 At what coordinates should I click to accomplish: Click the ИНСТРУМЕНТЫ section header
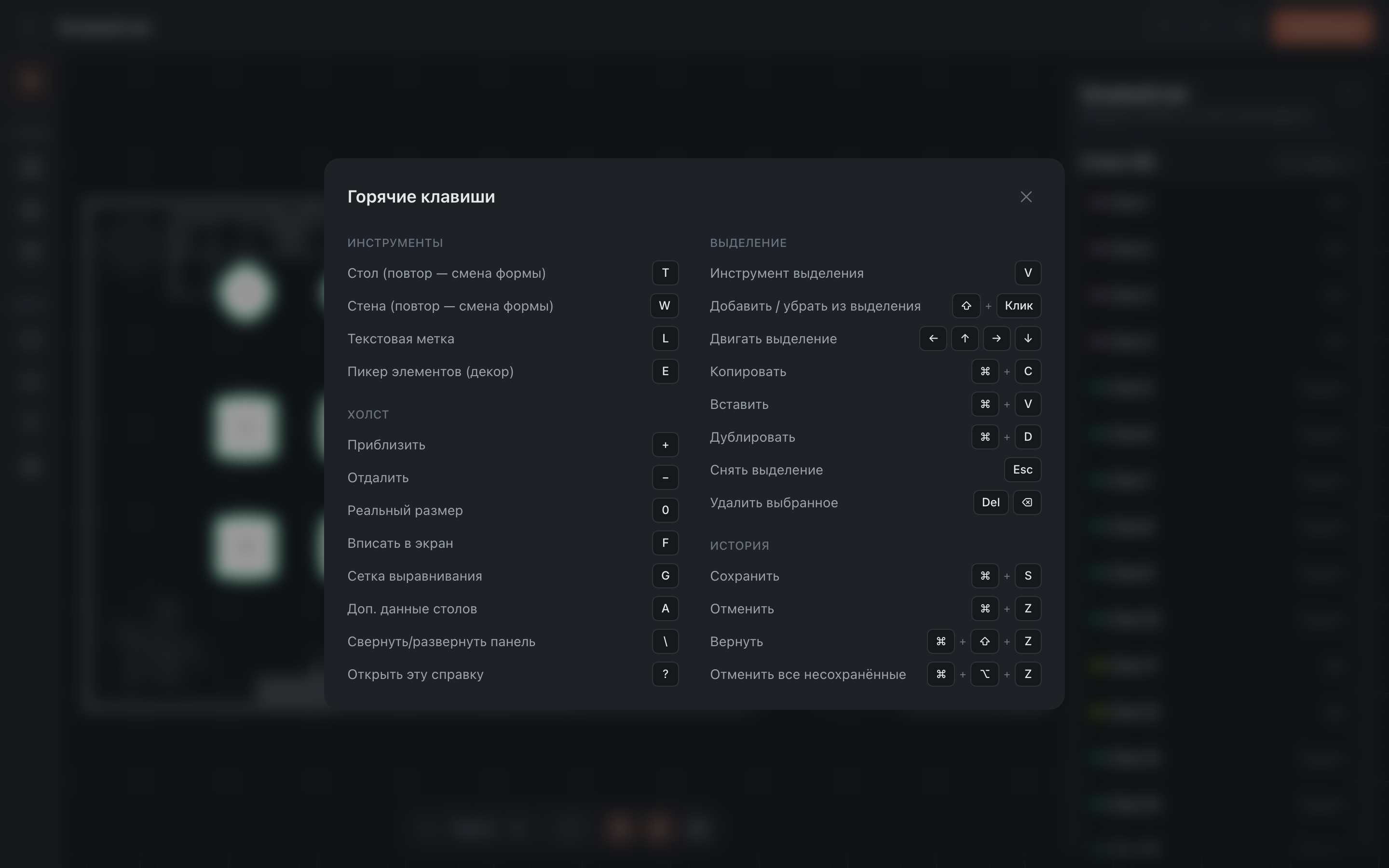click(395, 243)
